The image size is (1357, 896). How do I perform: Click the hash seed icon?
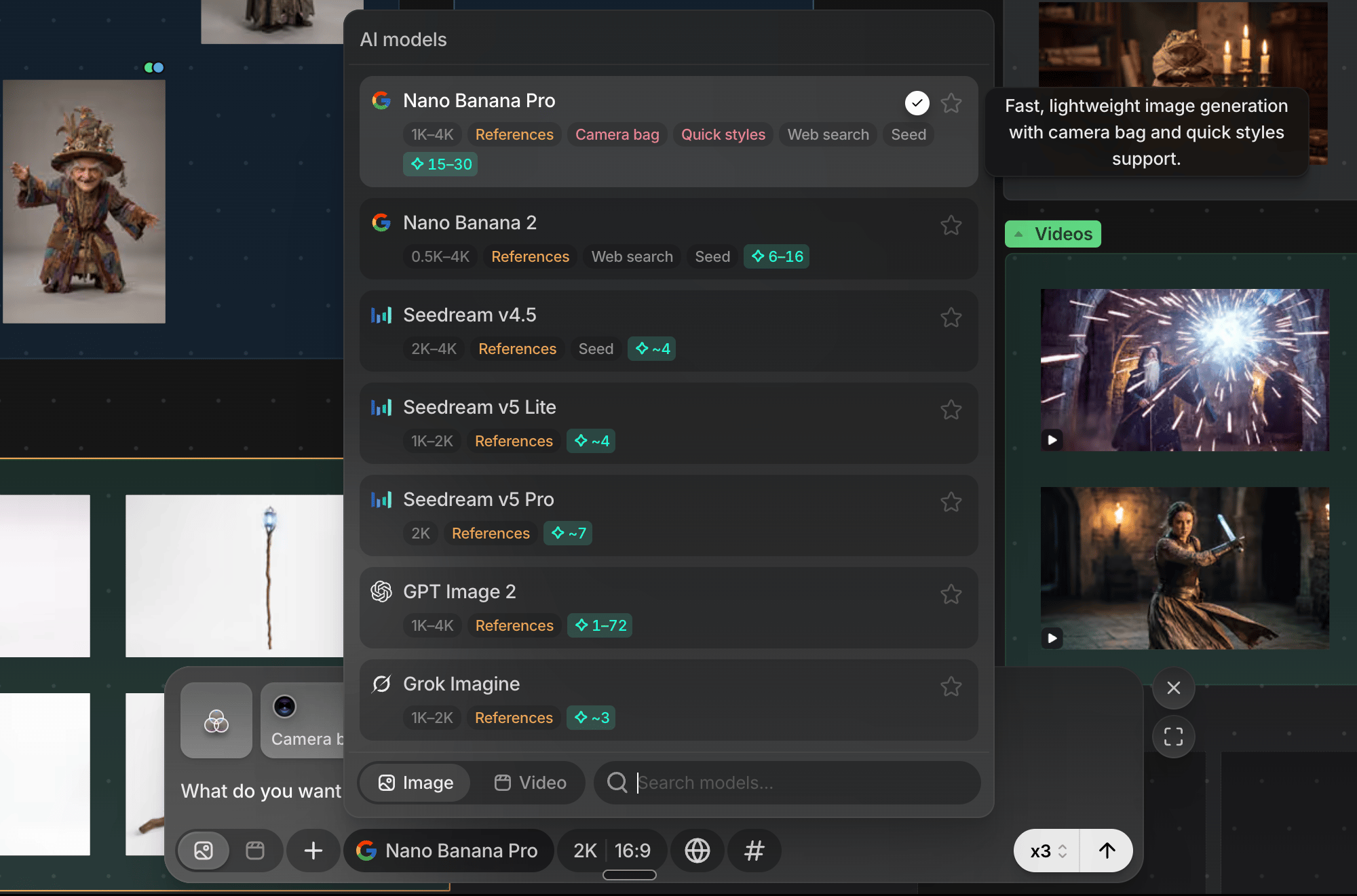tap(754, 851)
